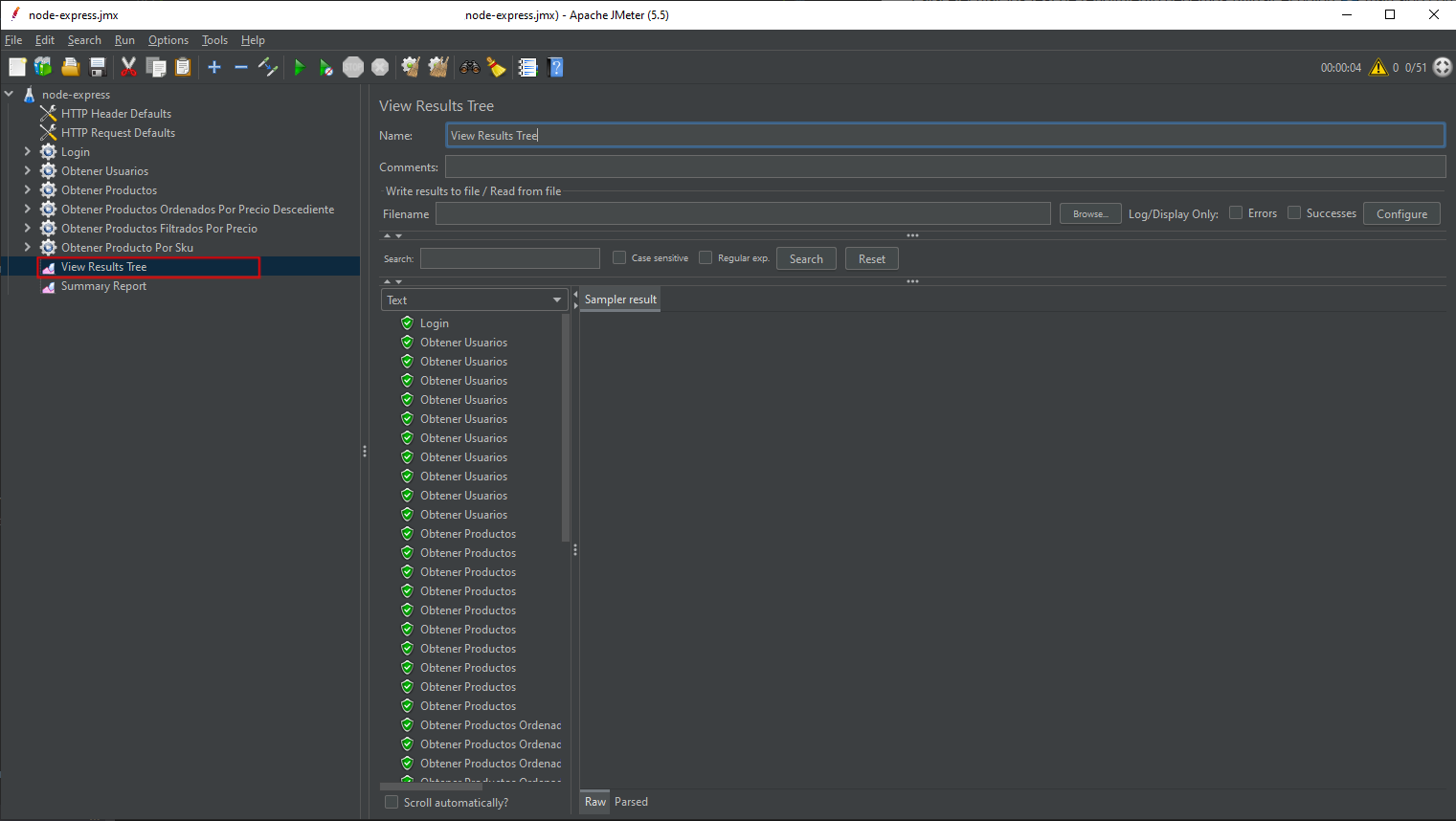
Task: Click the Clear results broom icon
Action: pos(411,67)
